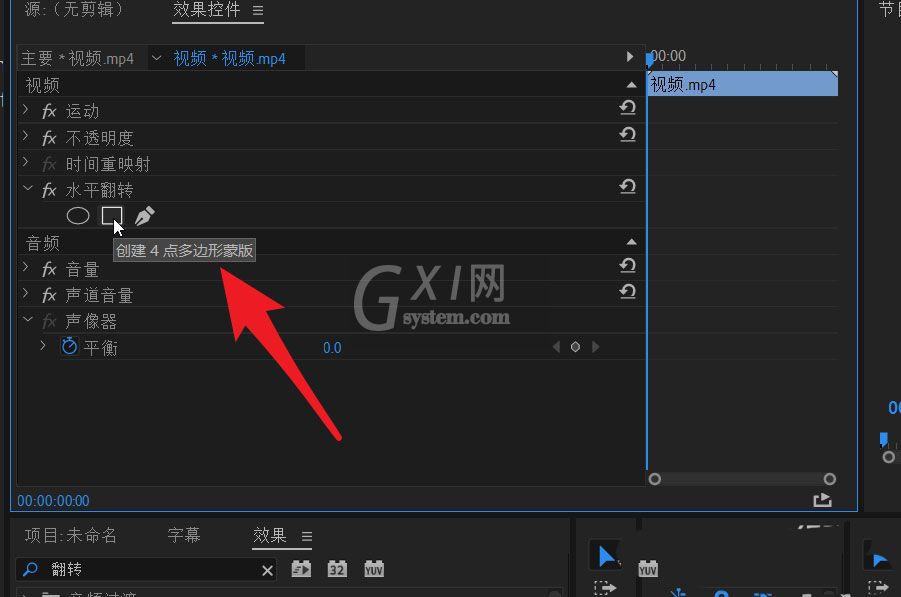Expand the 运动 effect properties
The image size is (901, 597).
[25, 109]
